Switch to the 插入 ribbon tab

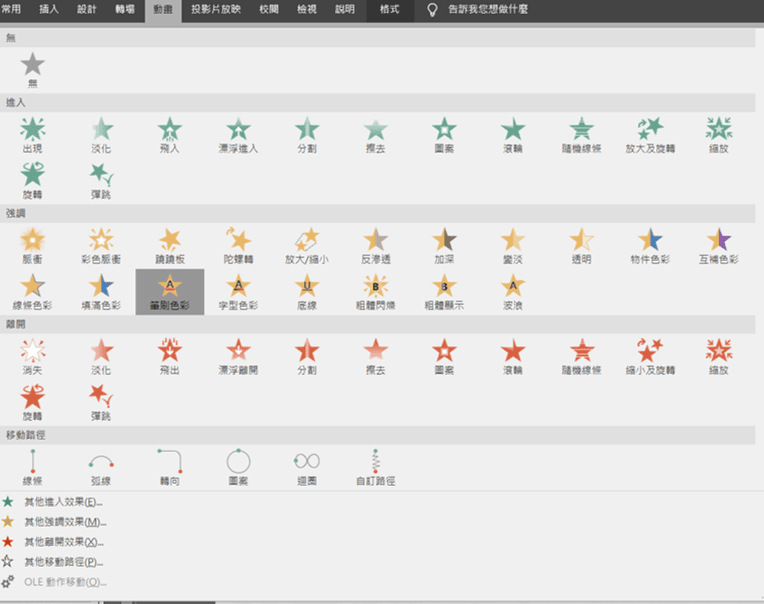pos(49,9)
